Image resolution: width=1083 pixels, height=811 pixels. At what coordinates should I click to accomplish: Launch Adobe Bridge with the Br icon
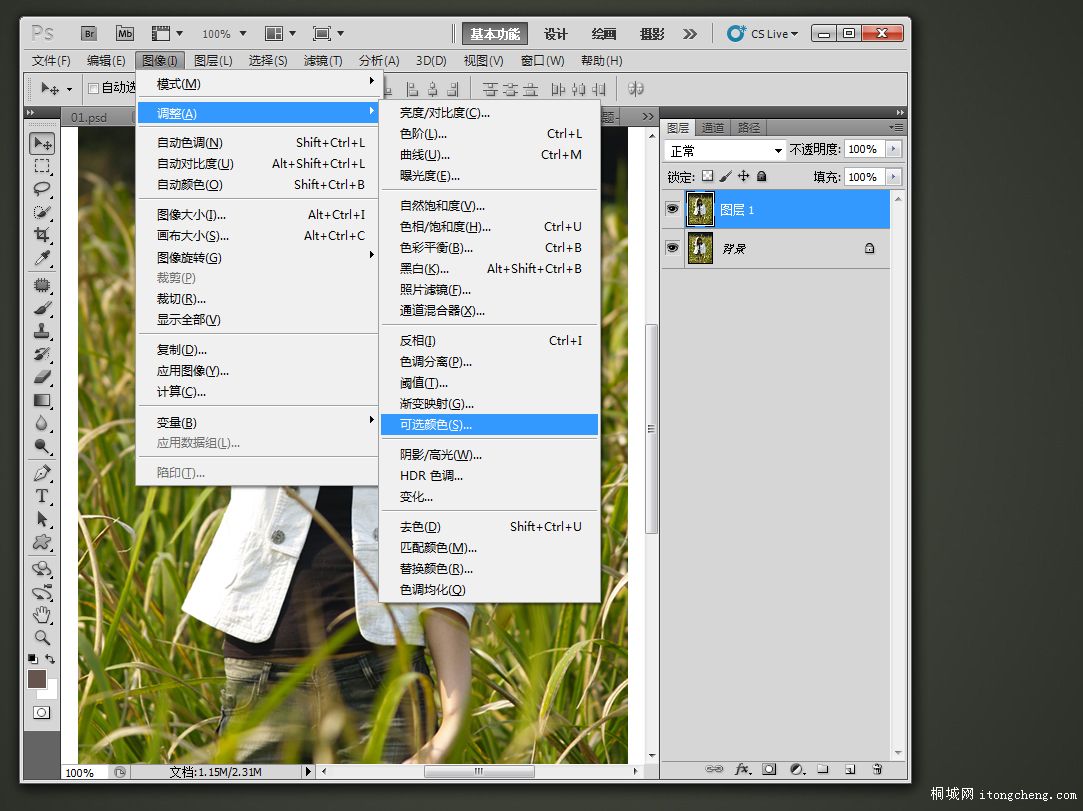[89, 34]
